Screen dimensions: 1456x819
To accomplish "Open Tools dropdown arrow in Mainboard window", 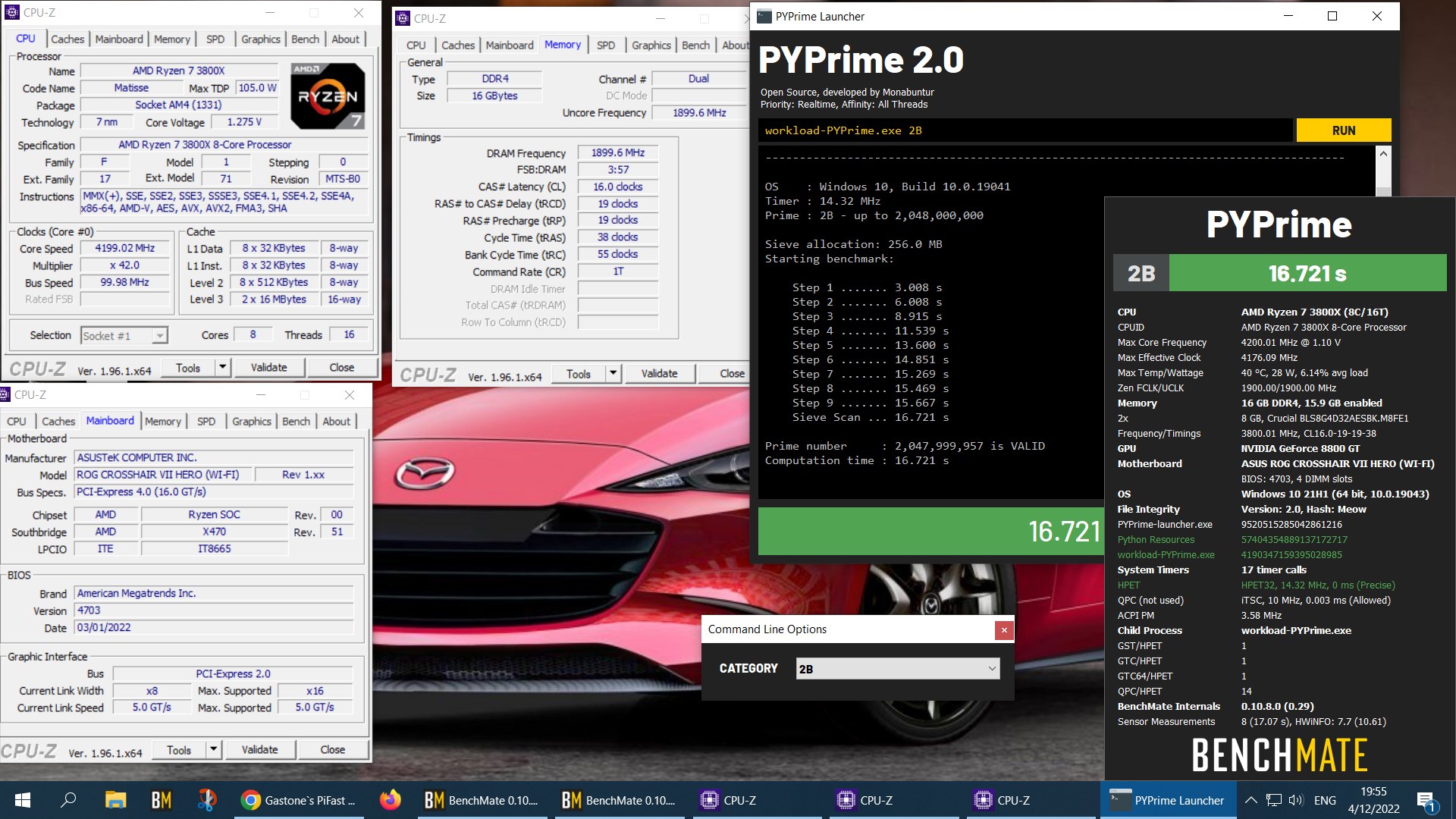I will pyautogui.click(x=213, y=750).
